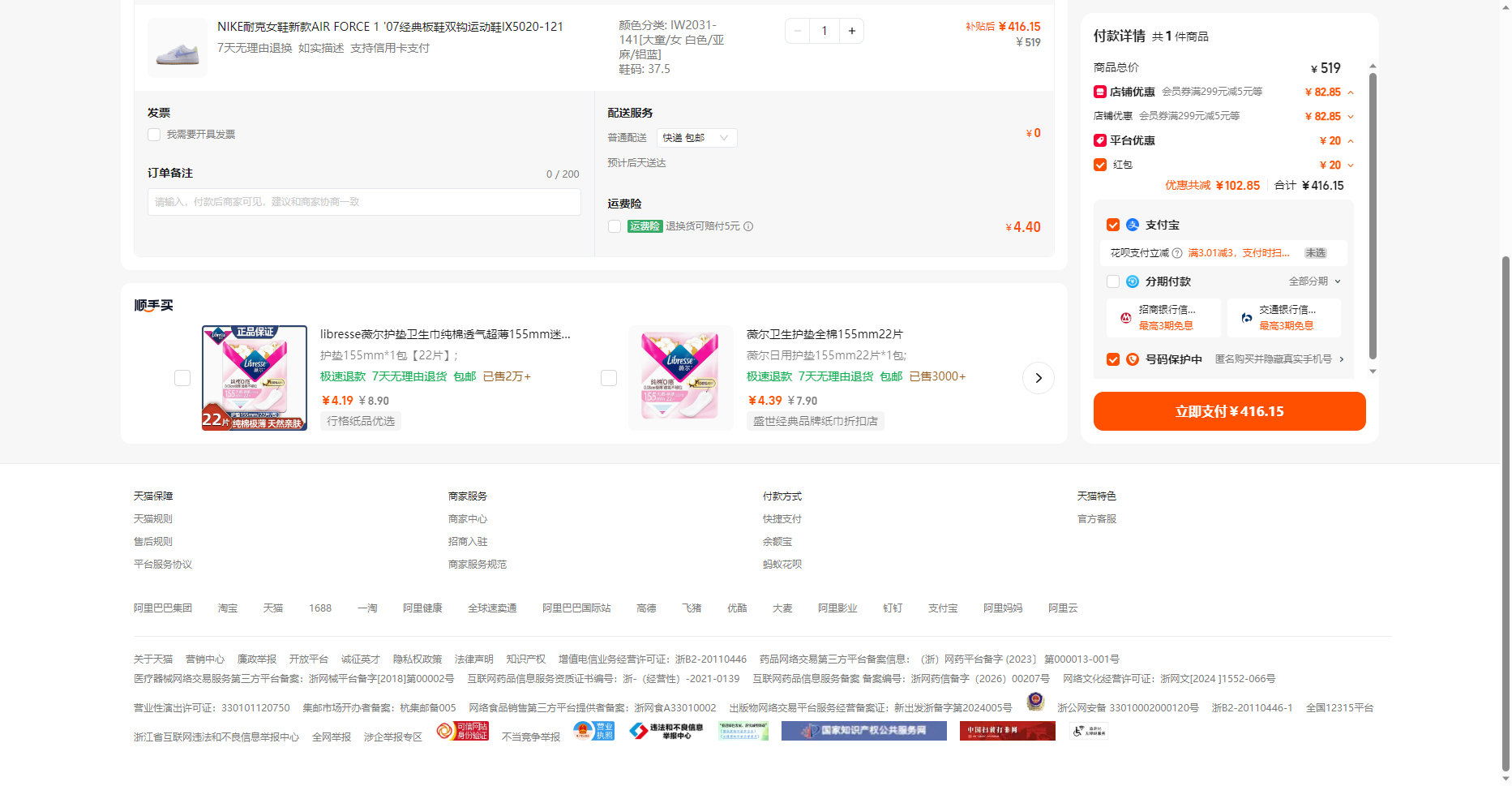This screenshot has height=786, width=1512.
Task: Tick the 我需要开具发票 invoice checkbox
Action: point(154,135)
